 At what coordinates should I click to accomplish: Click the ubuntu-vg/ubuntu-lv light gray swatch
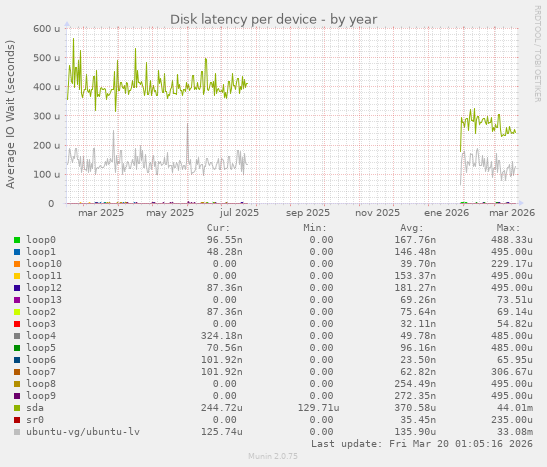coord(17,432)
